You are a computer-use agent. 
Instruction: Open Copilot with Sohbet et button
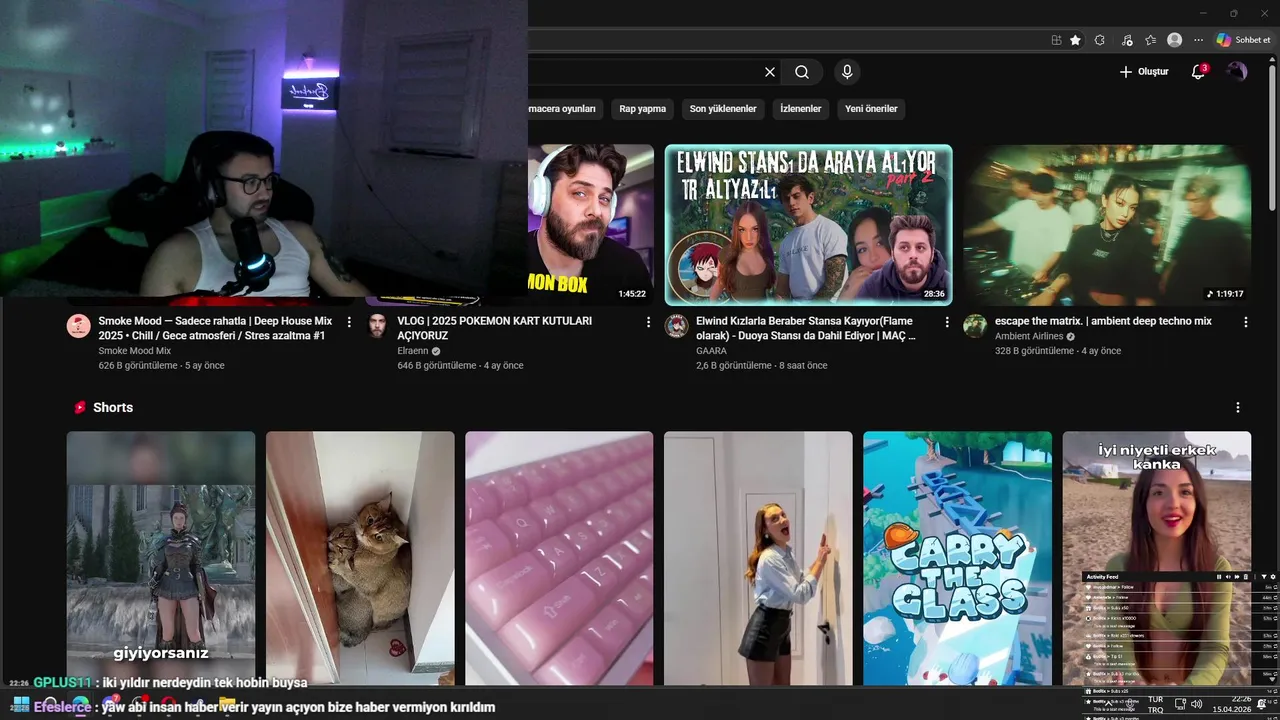pos(1243,40)
